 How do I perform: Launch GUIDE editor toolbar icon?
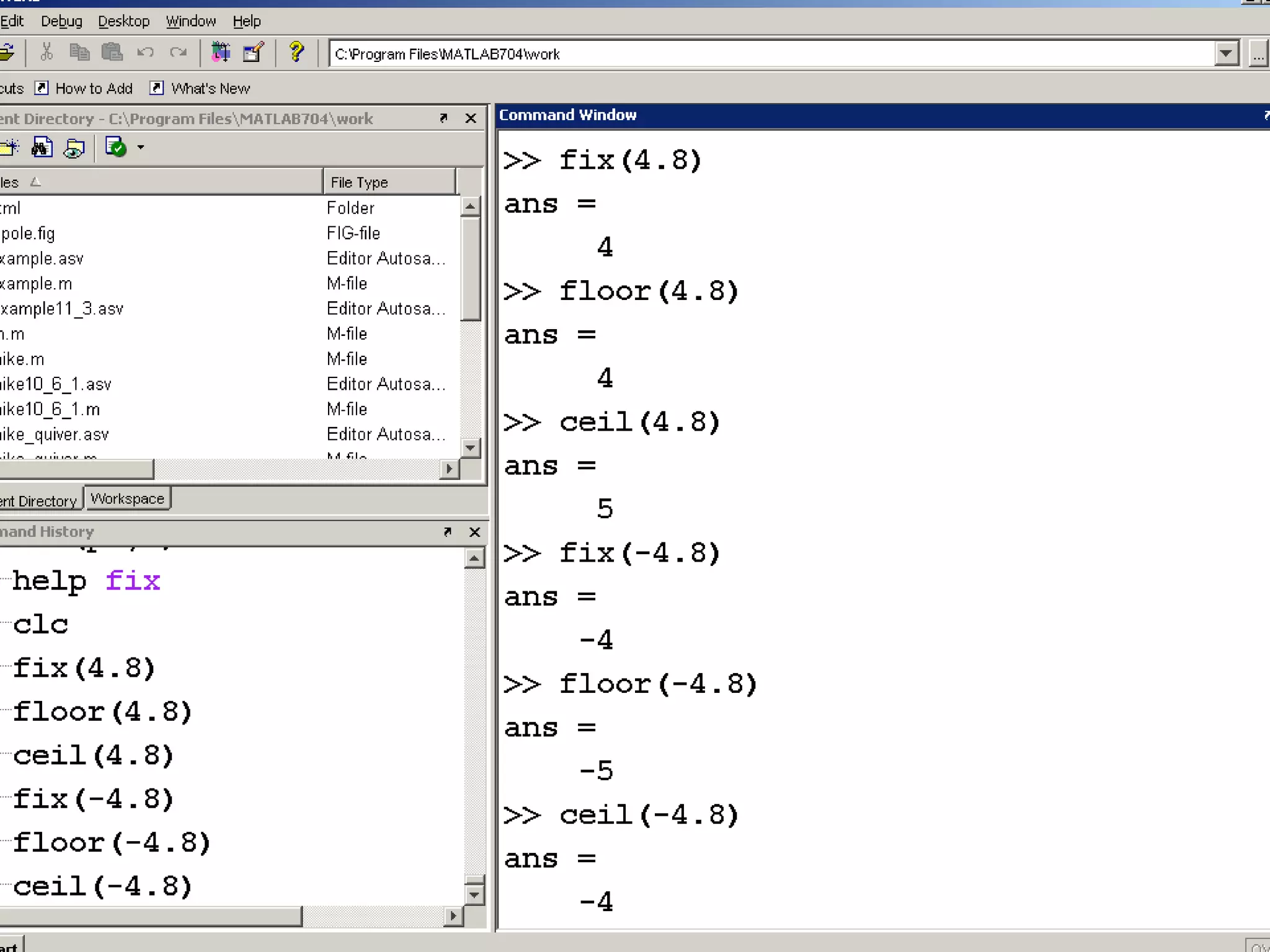[x=253, y=53]
